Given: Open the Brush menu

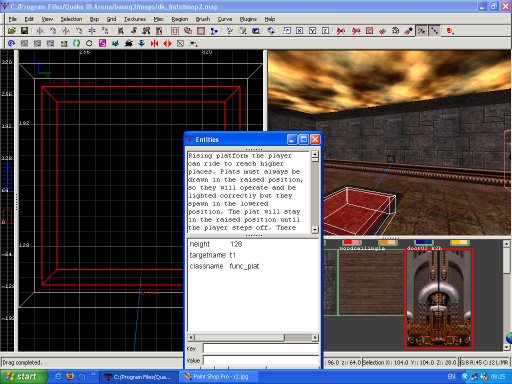Looking at the screenshot, I should click(x=203, y=19).
